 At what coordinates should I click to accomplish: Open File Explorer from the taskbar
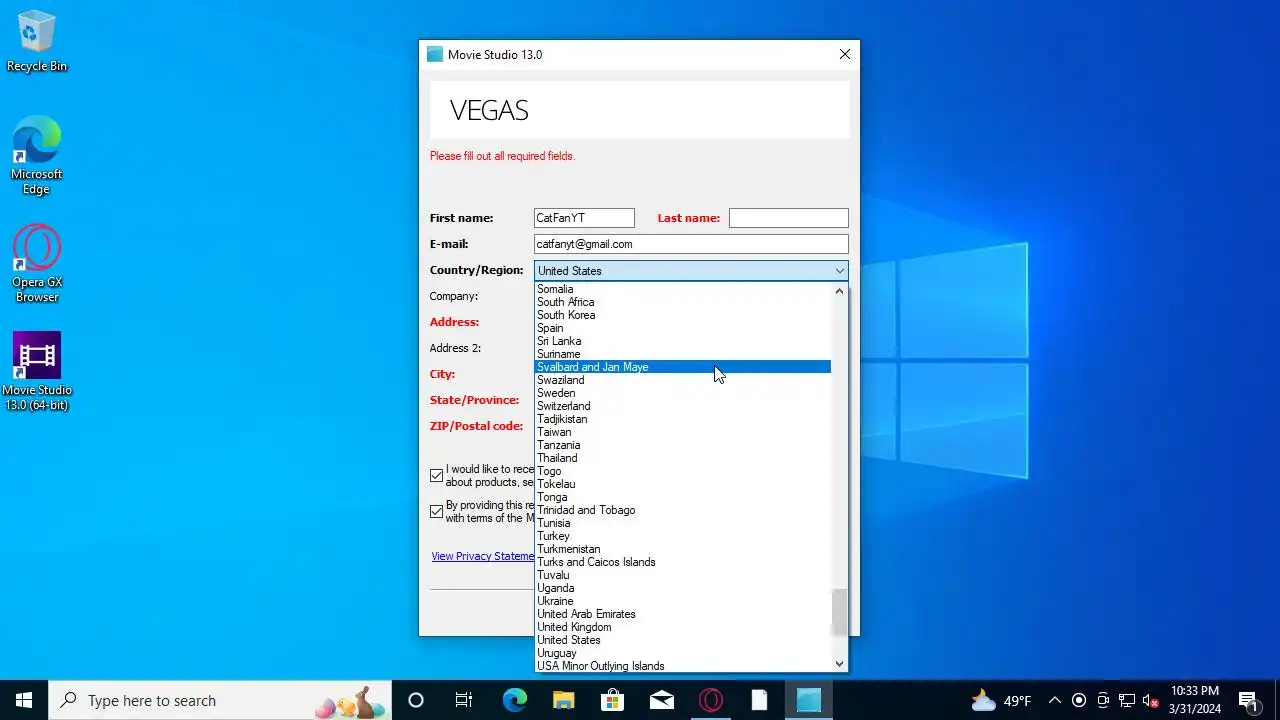[564, 700]
